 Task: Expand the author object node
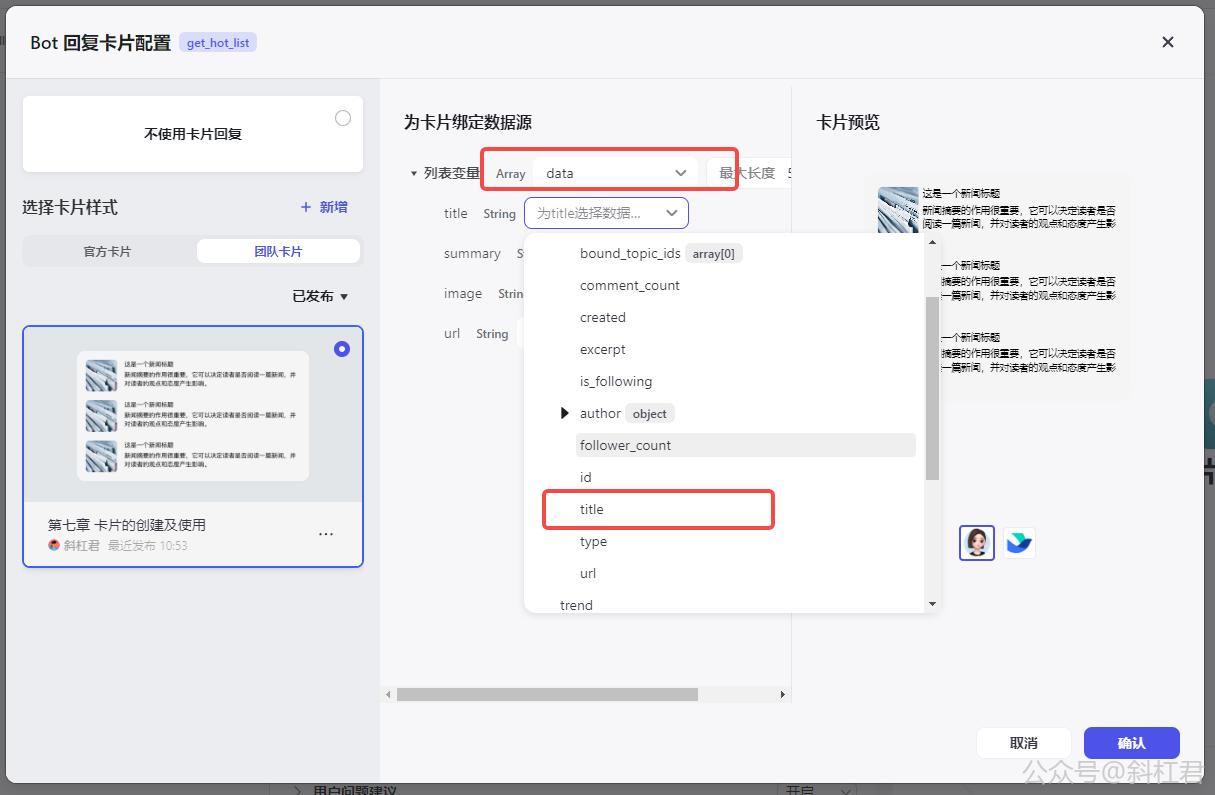tap(565, 413)
